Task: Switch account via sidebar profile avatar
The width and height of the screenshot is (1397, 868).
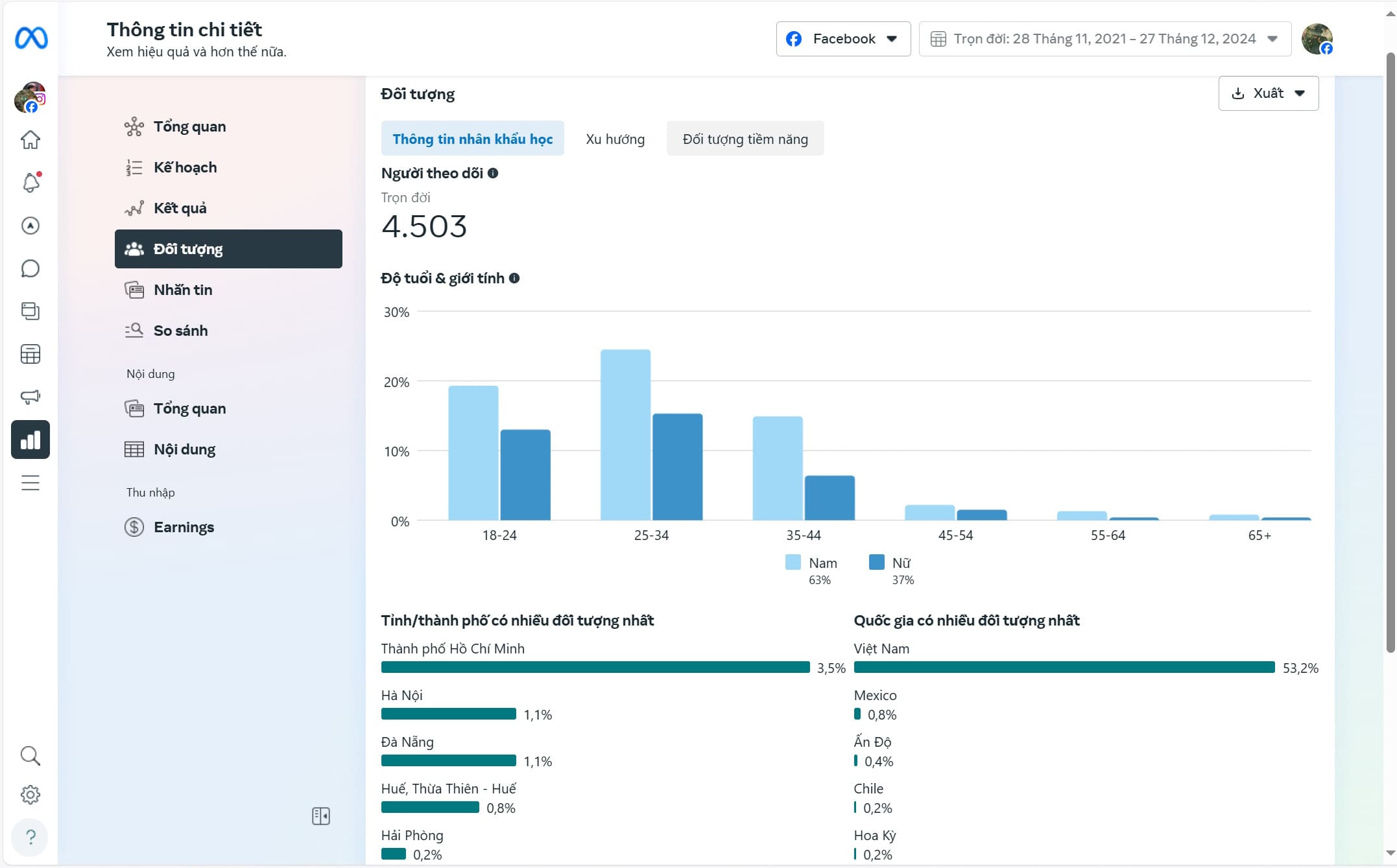Action: click(x=30, y=97)
